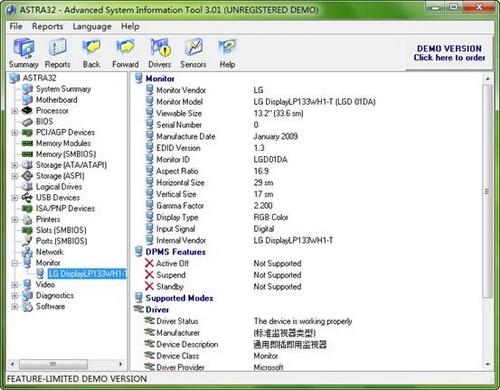500x390 pixels.
Task: Open the Summary toolbar icon
Action: (x=23, y=53)
